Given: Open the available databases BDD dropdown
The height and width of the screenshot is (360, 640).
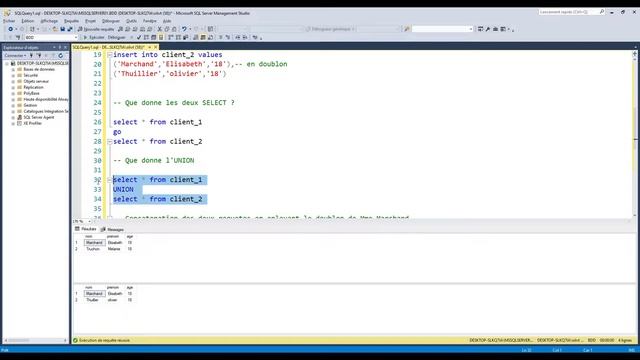Looking at the screenshot, I should pyautogui.click(x=51, y=37).
